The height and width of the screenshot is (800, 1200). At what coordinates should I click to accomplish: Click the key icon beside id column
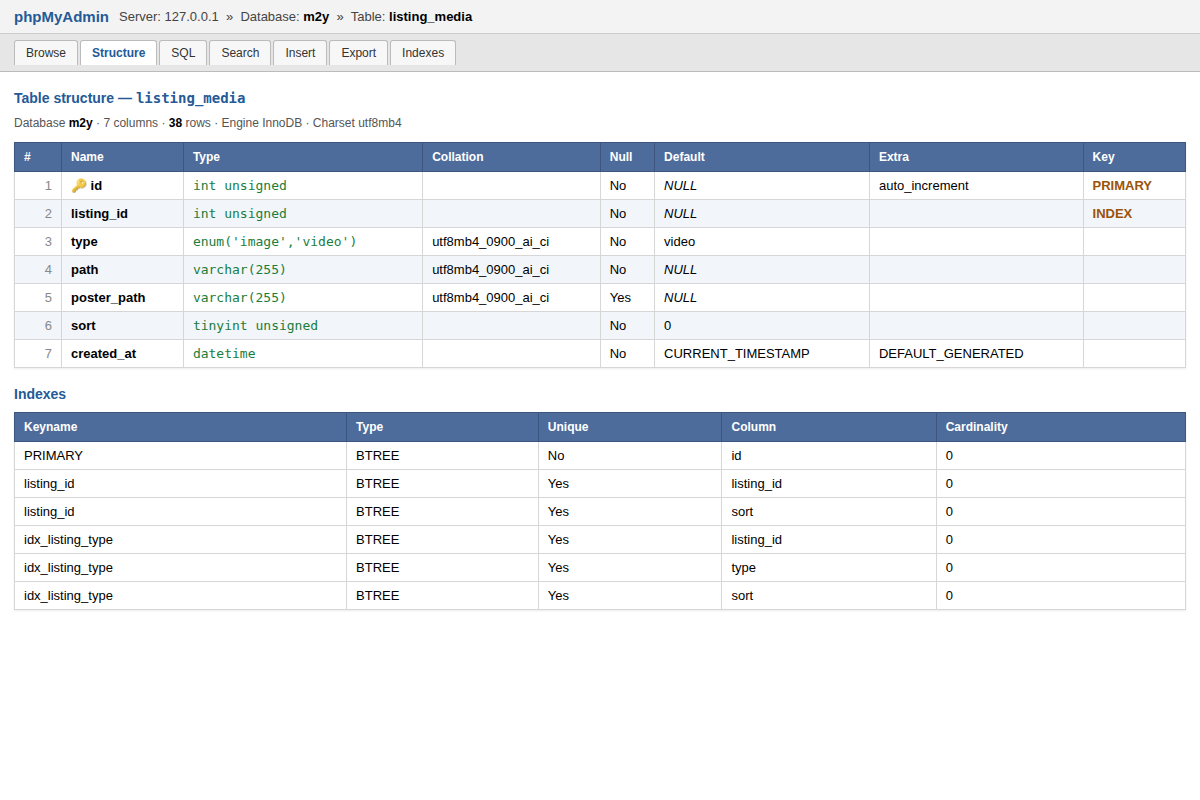pos(79,186)
